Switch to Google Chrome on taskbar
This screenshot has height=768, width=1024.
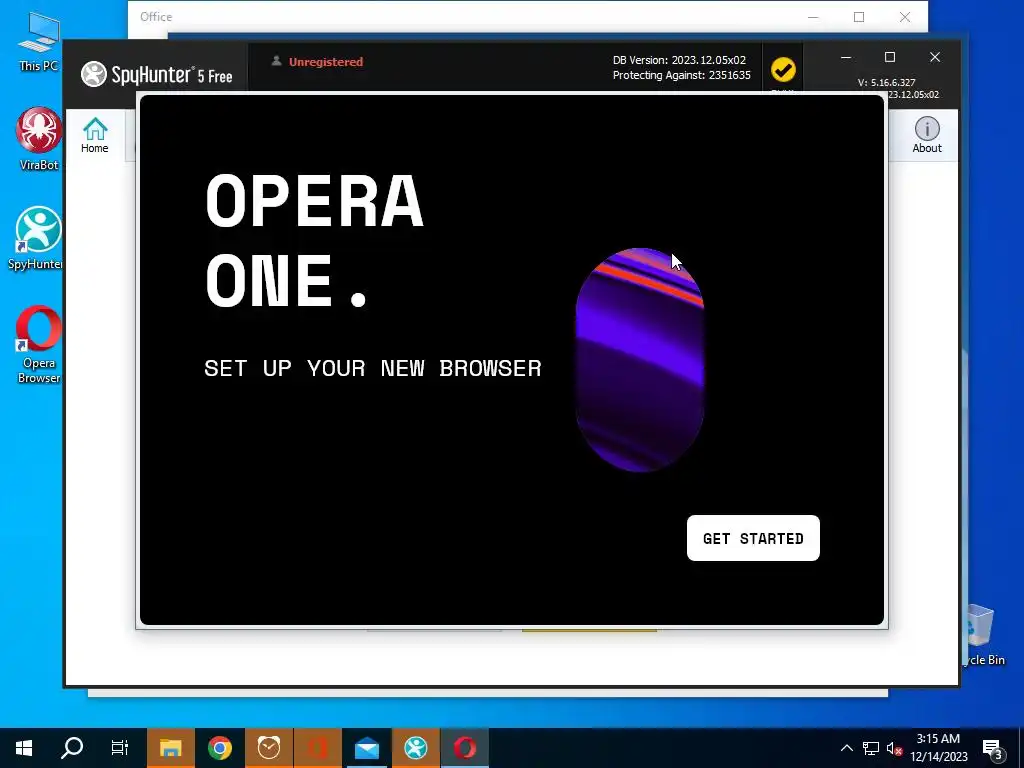click(219, 748)
